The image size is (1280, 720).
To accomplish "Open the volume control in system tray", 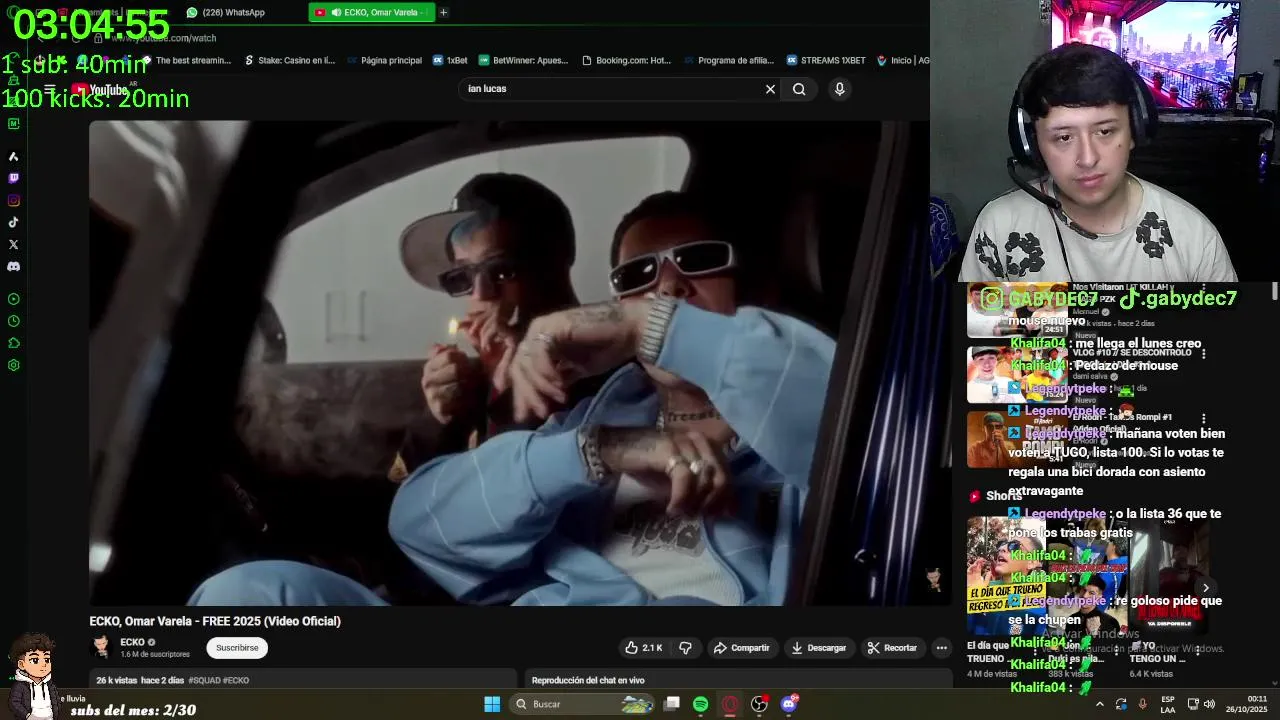I will 1209,704.
